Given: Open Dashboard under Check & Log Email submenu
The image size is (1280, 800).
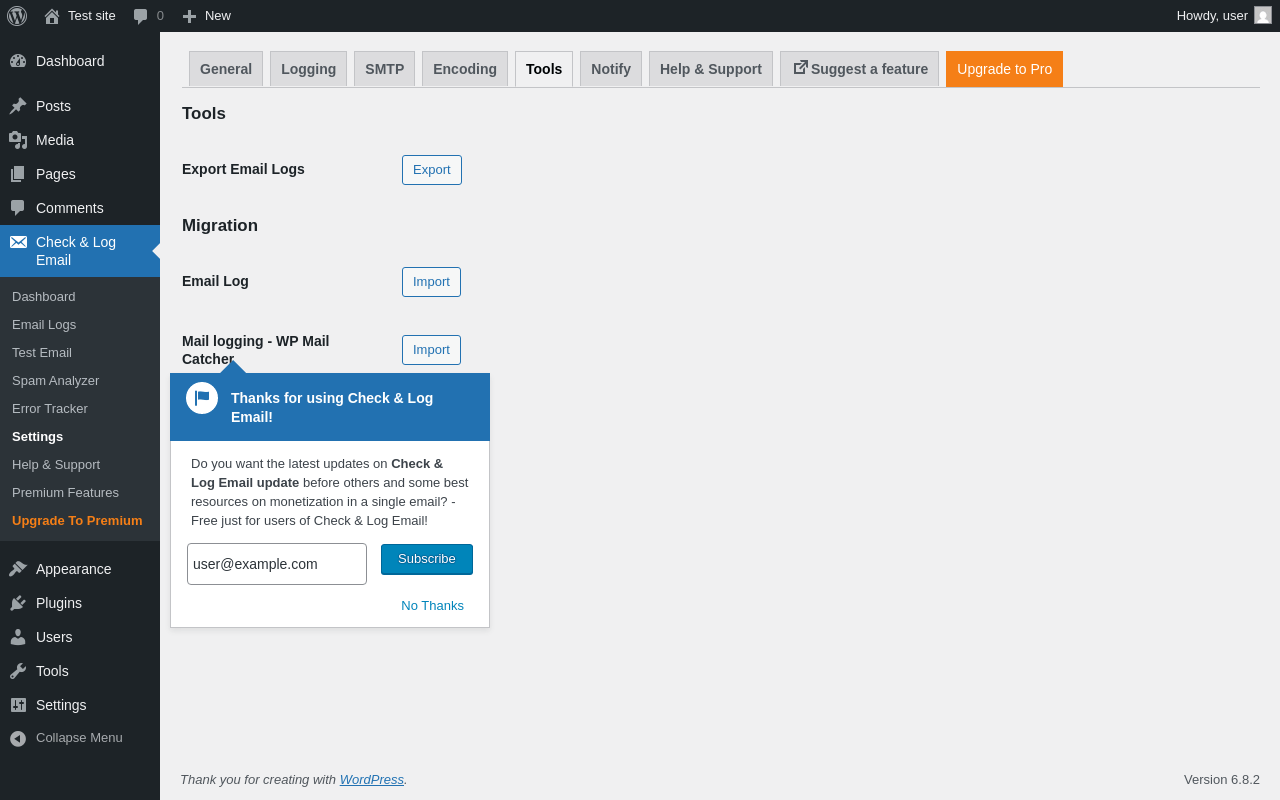Looking at the screenshot, I should coord(44,296).
